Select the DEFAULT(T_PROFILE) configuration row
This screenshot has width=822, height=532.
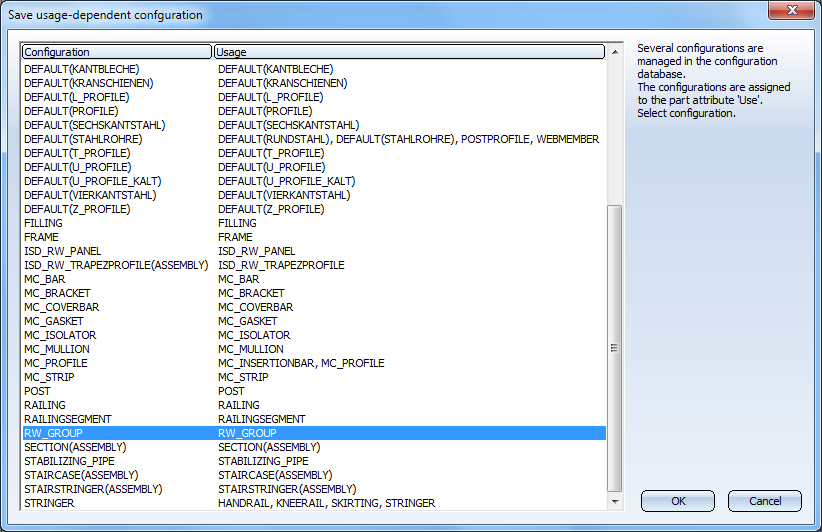pos(314,153)
